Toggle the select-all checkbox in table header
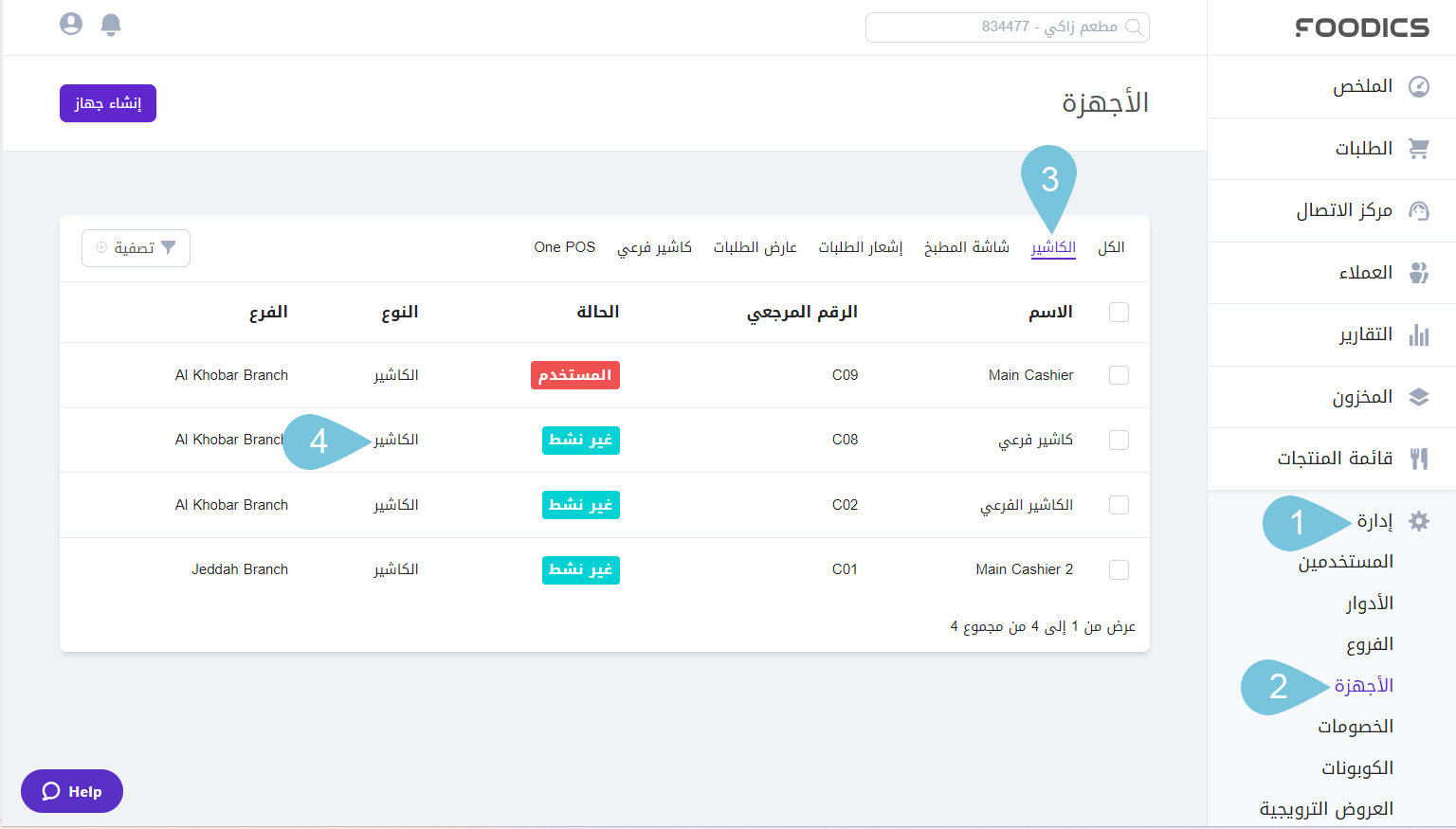This screenshot has height=829, width=1456. click(x=1119, y=313)
